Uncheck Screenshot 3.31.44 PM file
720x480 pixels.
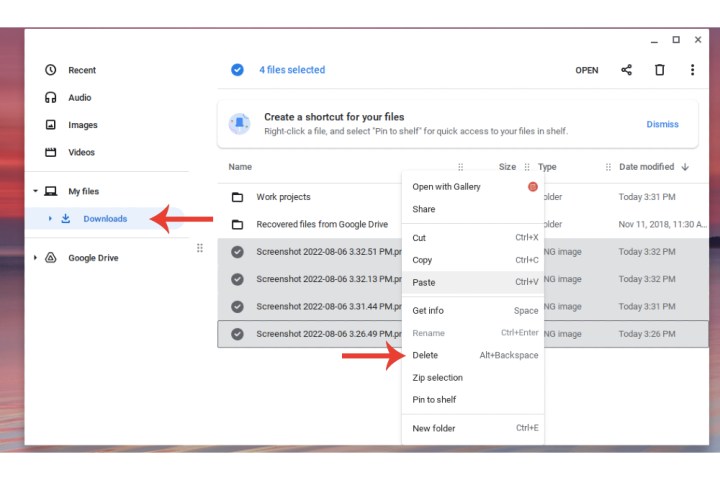237,306
